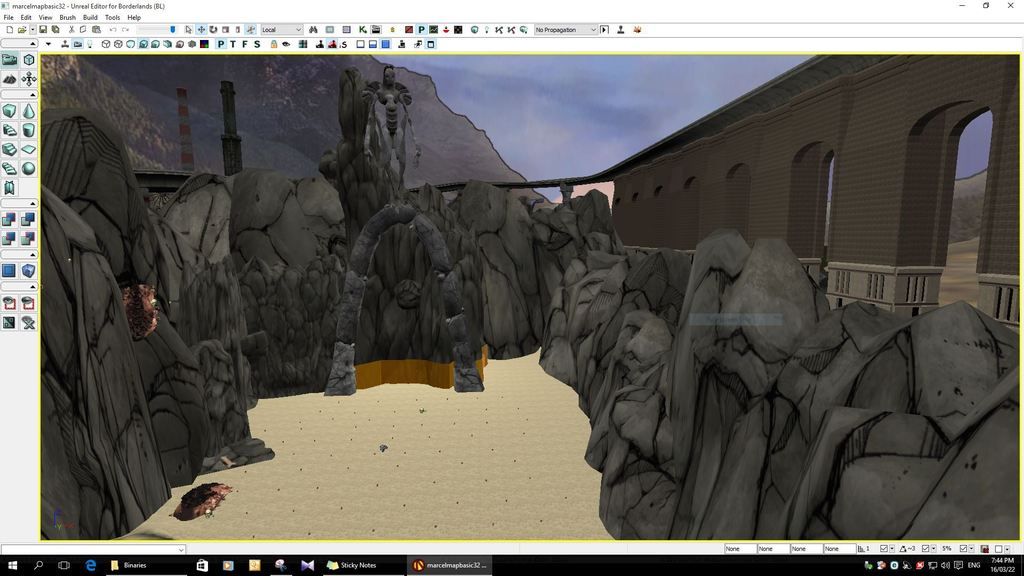Open viewport options dropdown arrow
Screen dimensions: 1024x576
48,44
